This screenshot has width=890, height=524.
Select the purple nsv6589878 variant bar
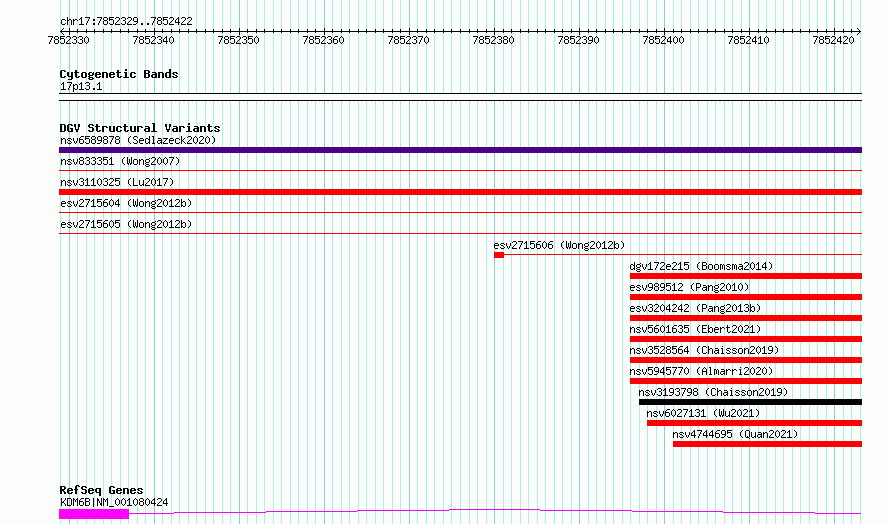[x=460, y=150]
